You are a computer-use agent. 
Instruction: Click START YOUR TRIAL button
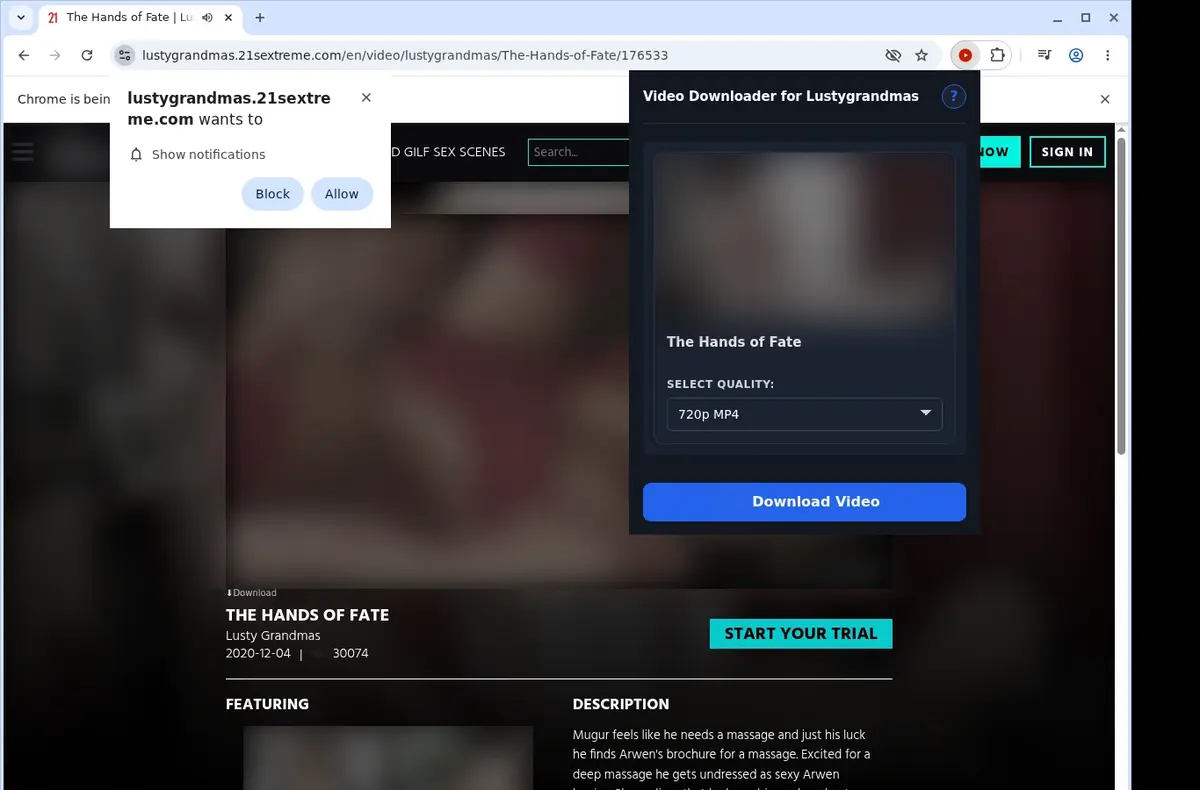pyautogui.click(x=801, y=634)
